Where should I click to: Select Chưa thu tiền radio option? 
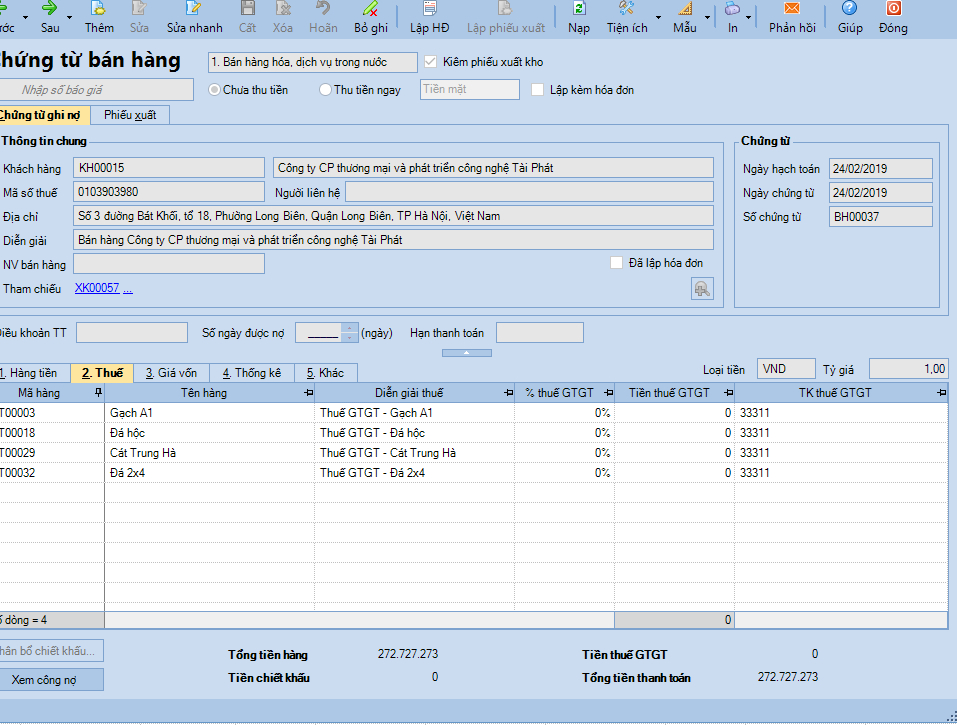pos(214,90)
